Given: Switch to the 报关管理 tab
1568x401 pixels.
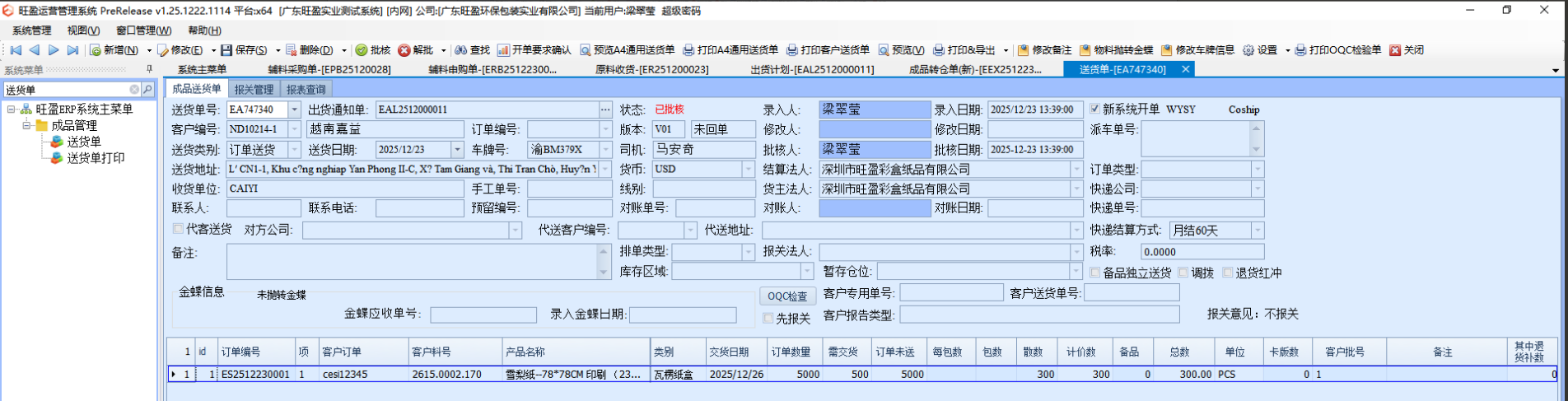Looking at the screenshot, I should (x=254, y=89).
